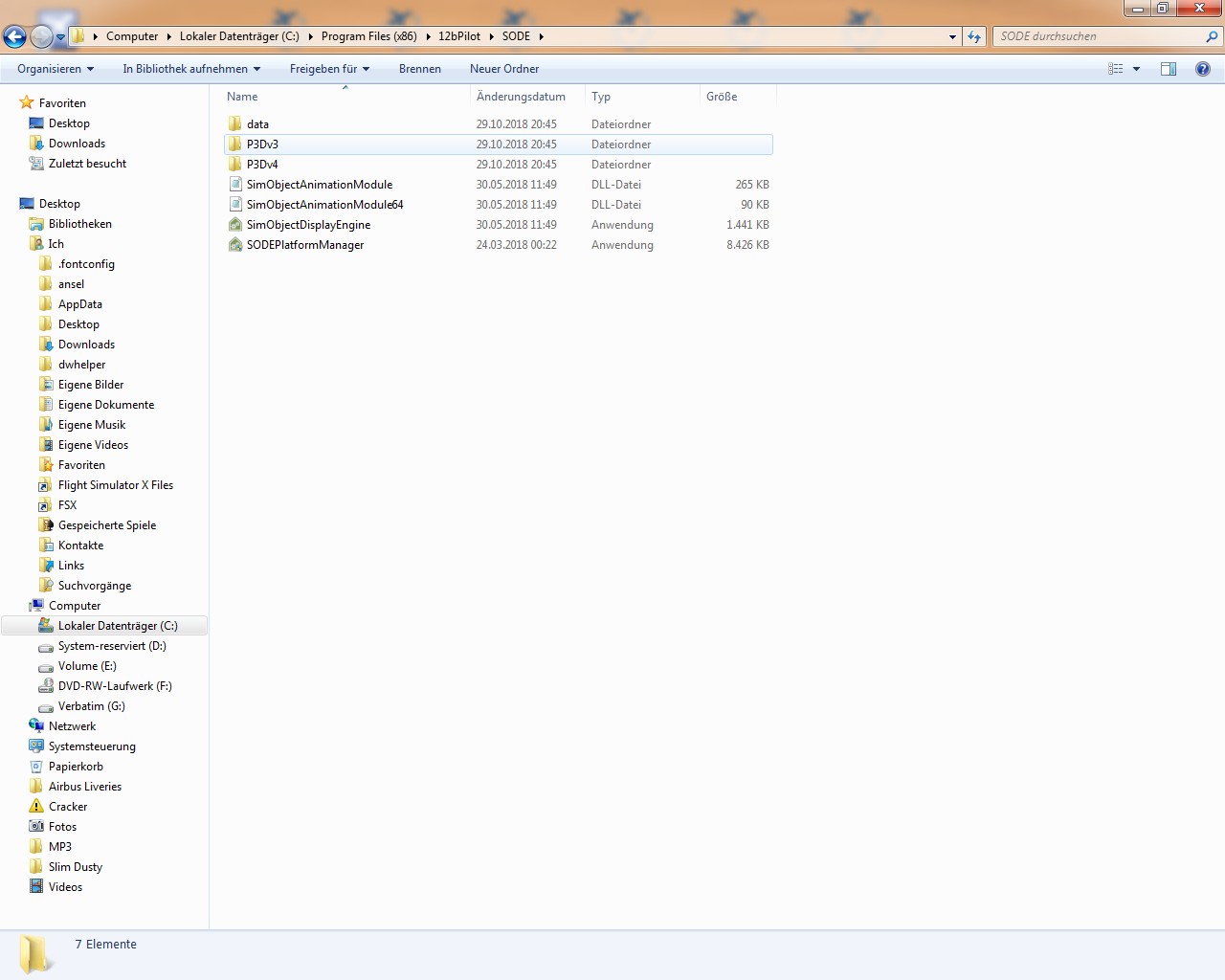
Task: Click the SimObjectDisplayEngine application icon
Action: coord(235,225)
